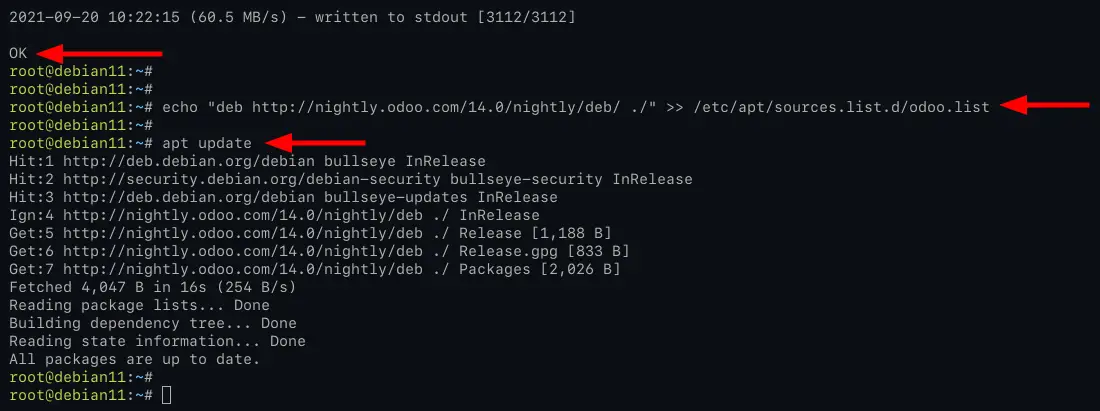Viewport: 1100px width, 411px height.
Task: Click the OK output text
Action: pos(18,53)
